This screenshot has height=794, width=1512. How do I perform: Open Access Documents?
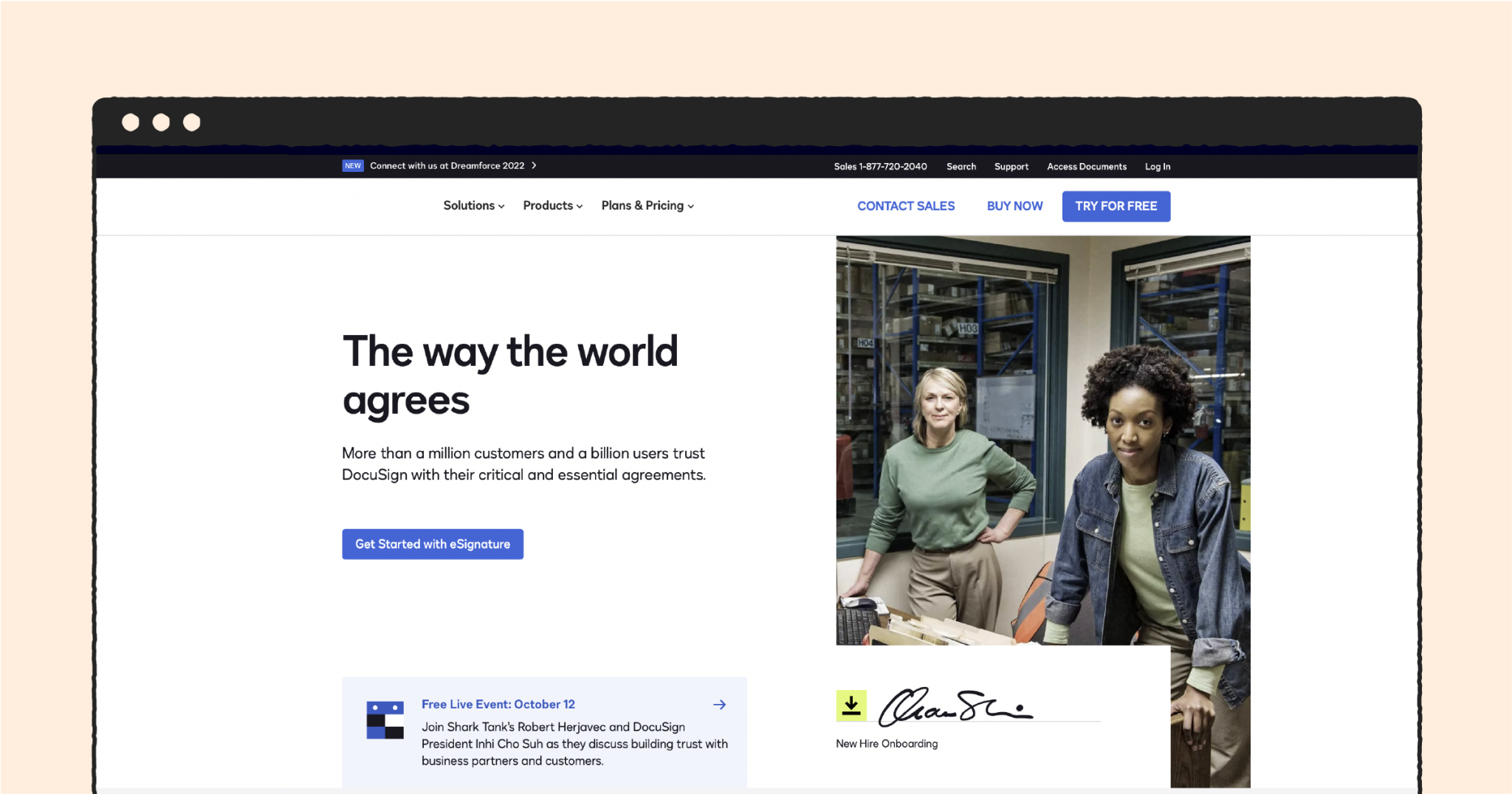(1086, 166)
